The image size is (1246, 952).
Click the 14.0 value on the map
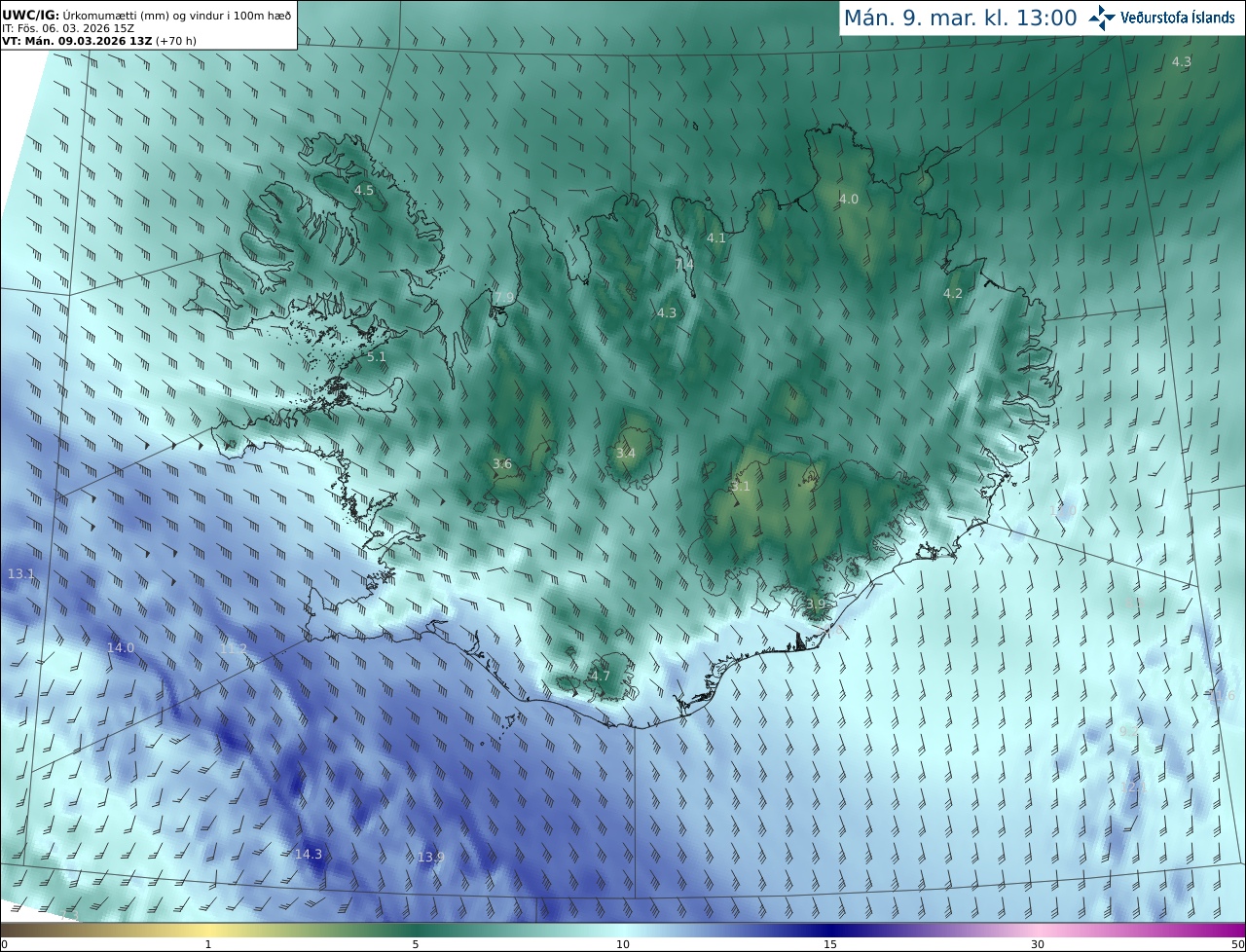[x=121, y=647]
